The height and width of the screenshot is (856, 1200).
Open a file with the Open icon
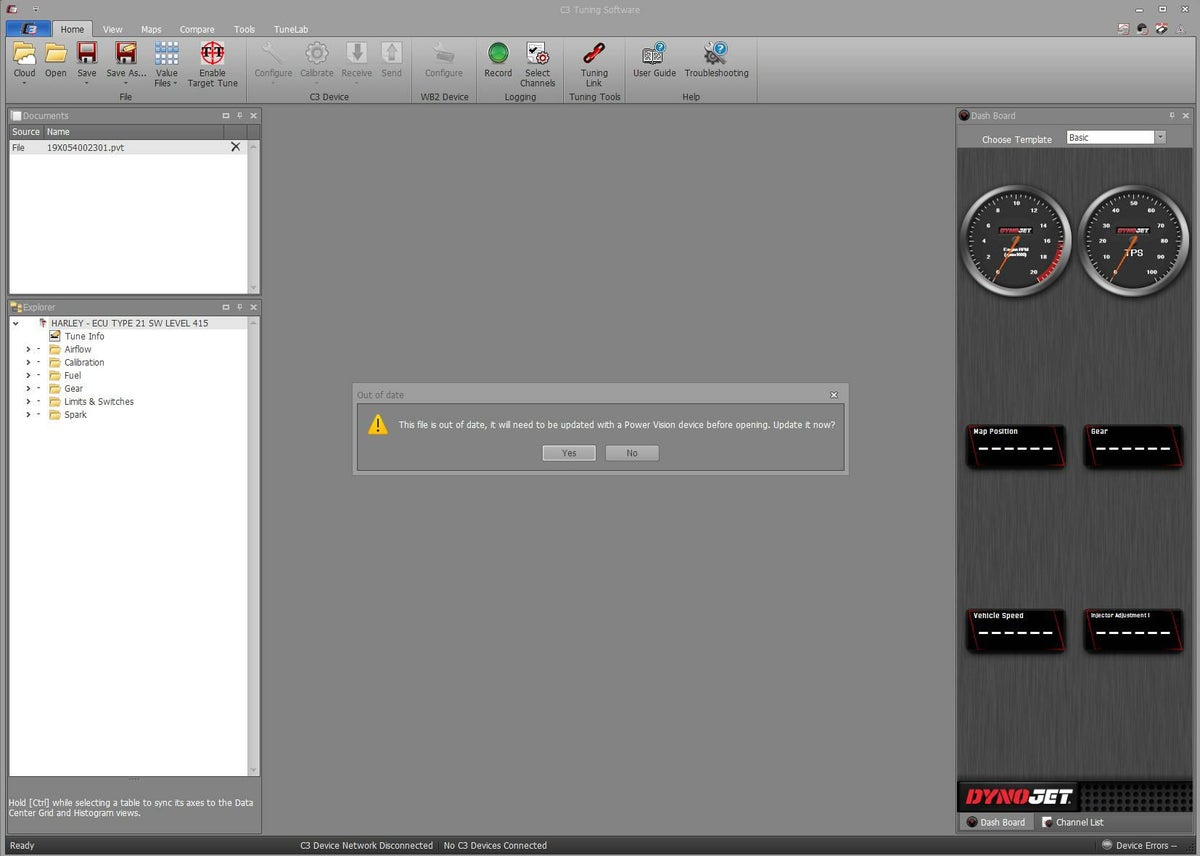(x=56, y=54)
